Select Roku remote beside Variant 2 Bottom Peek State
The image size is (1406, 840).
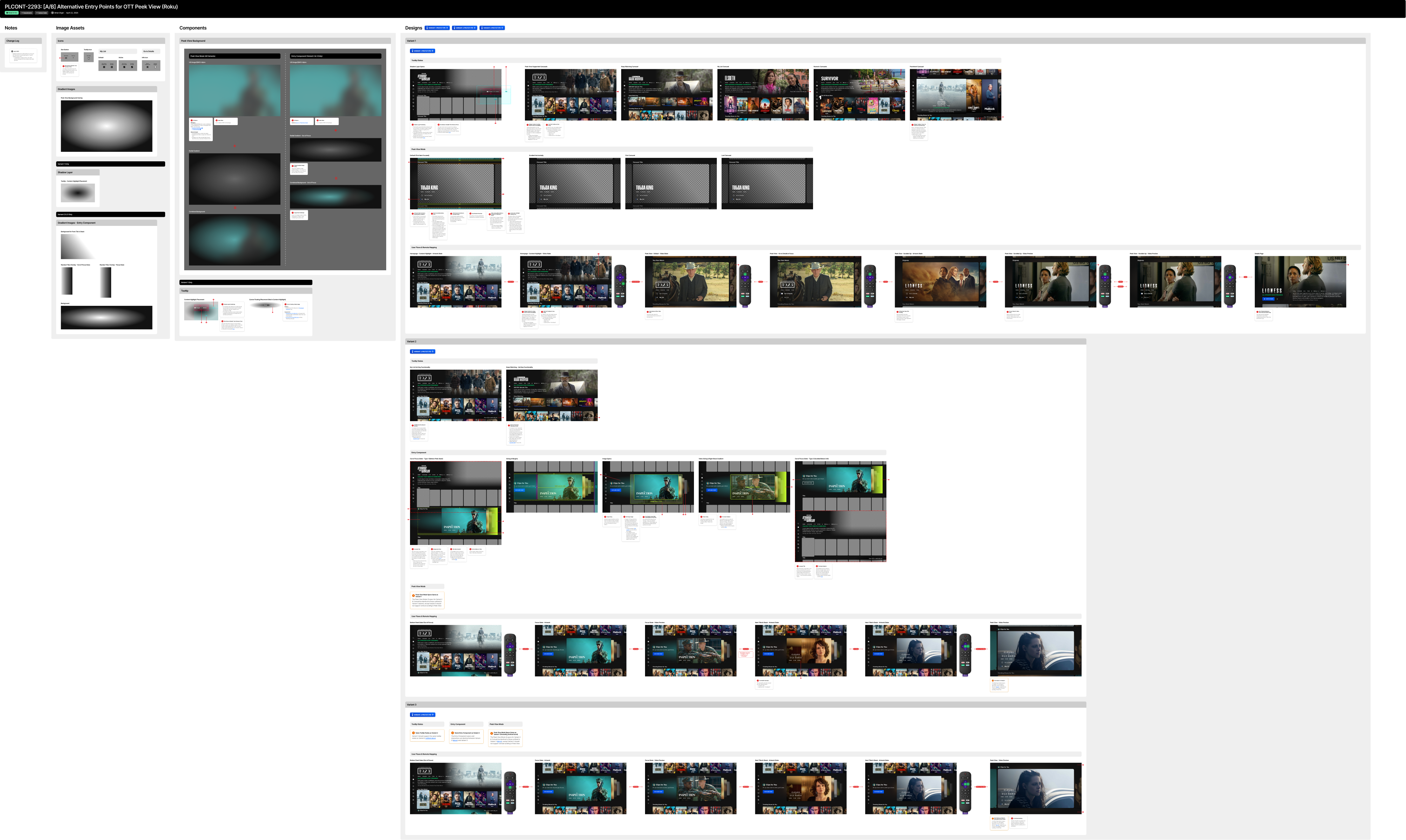click(x=510, y=654)
